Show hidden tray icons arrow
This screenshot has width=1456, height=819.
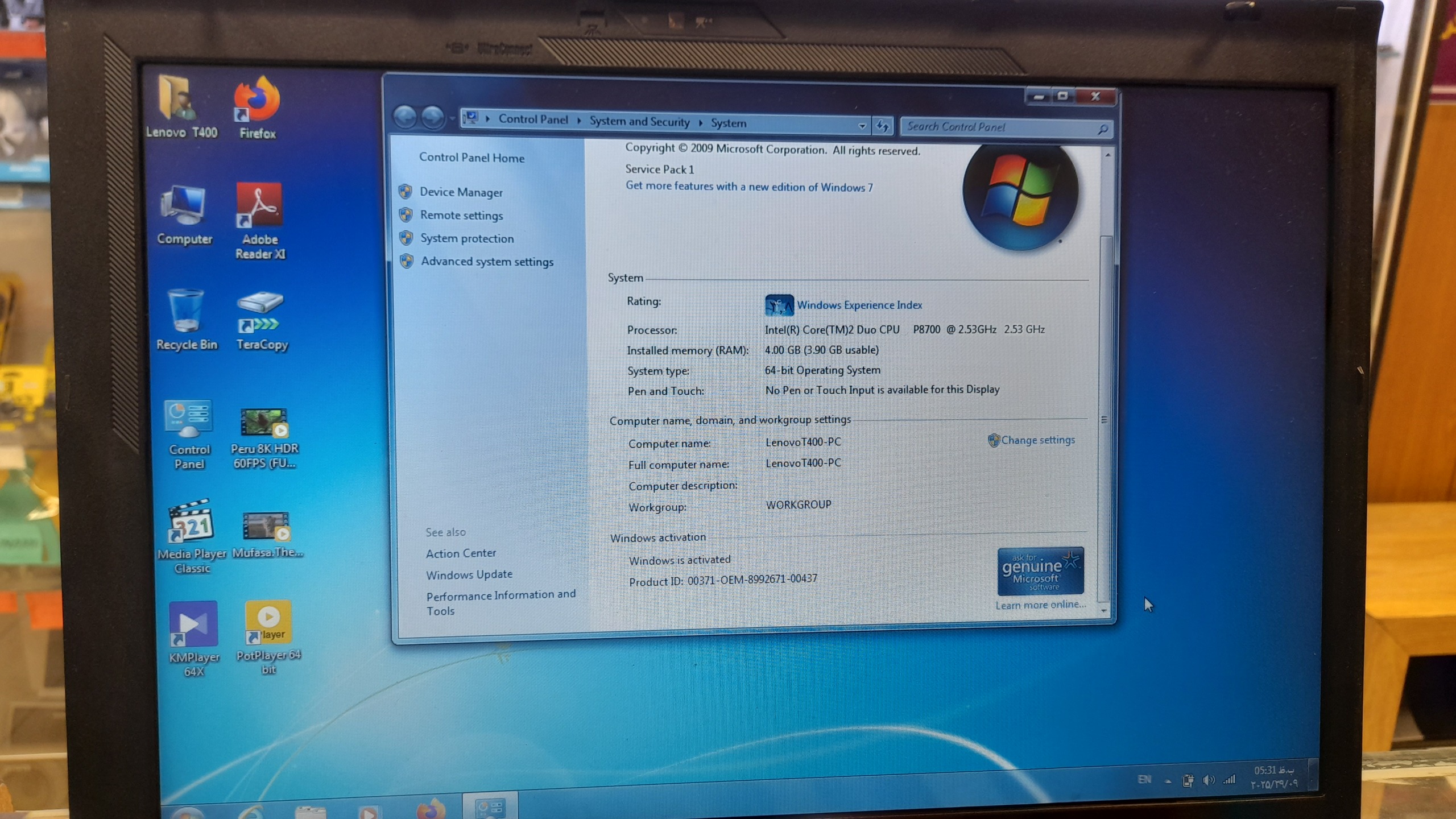(x=1168, y=781)
